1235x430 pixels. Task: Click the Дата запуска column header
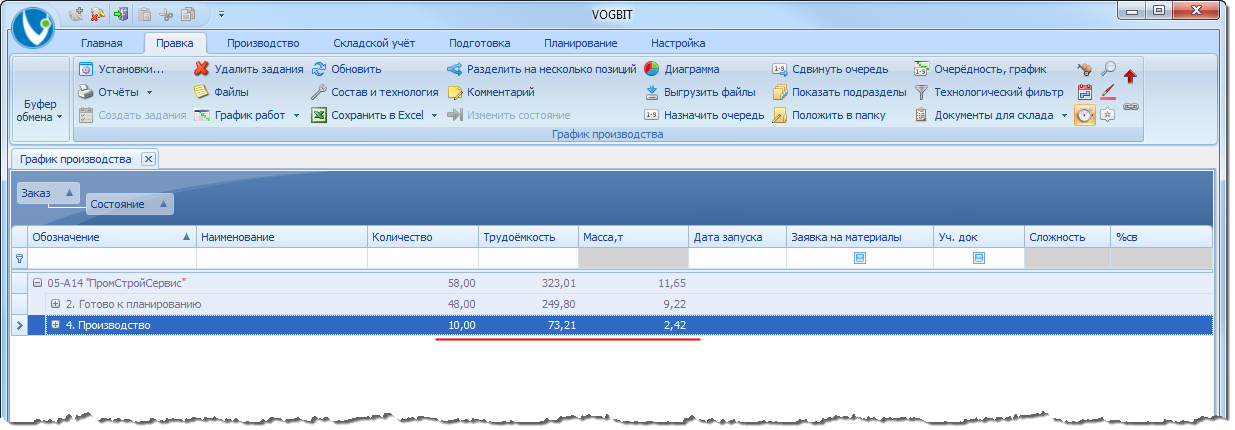(737, 237)
